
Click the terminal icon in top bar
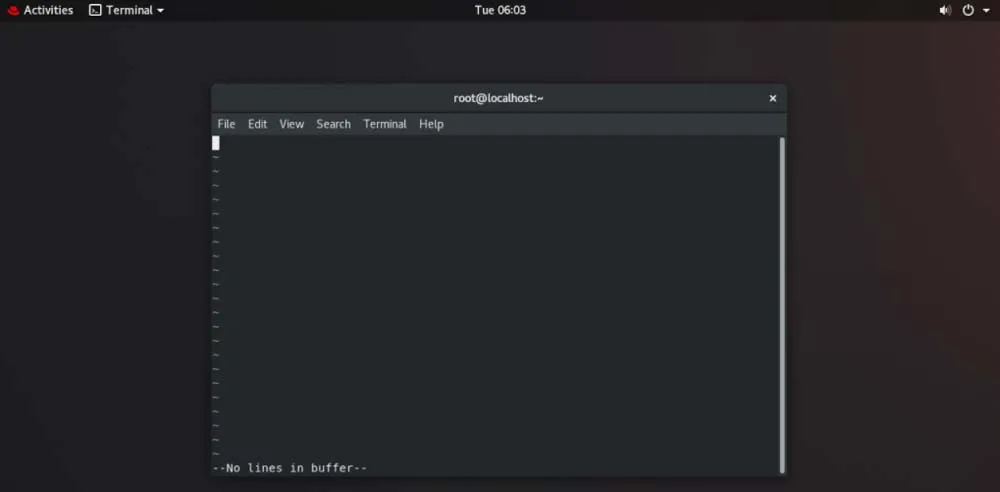pyautogui.click(x=95, y=10)
